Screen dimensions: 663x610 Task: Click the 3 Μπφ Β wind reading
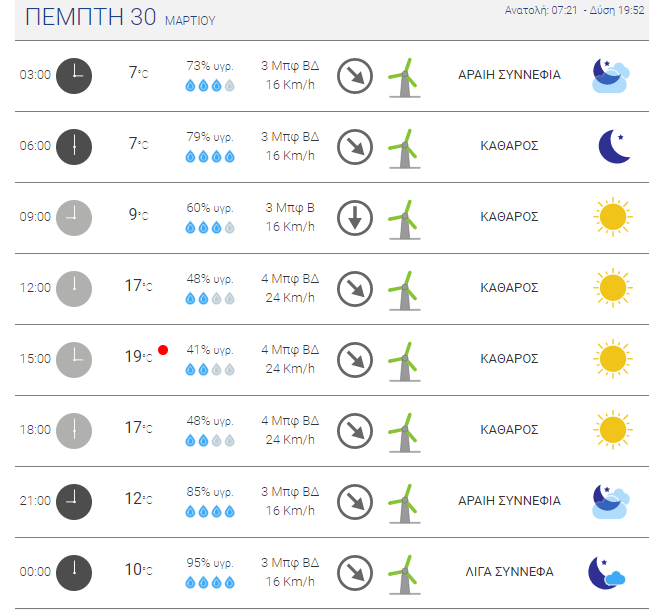point(290,208)
